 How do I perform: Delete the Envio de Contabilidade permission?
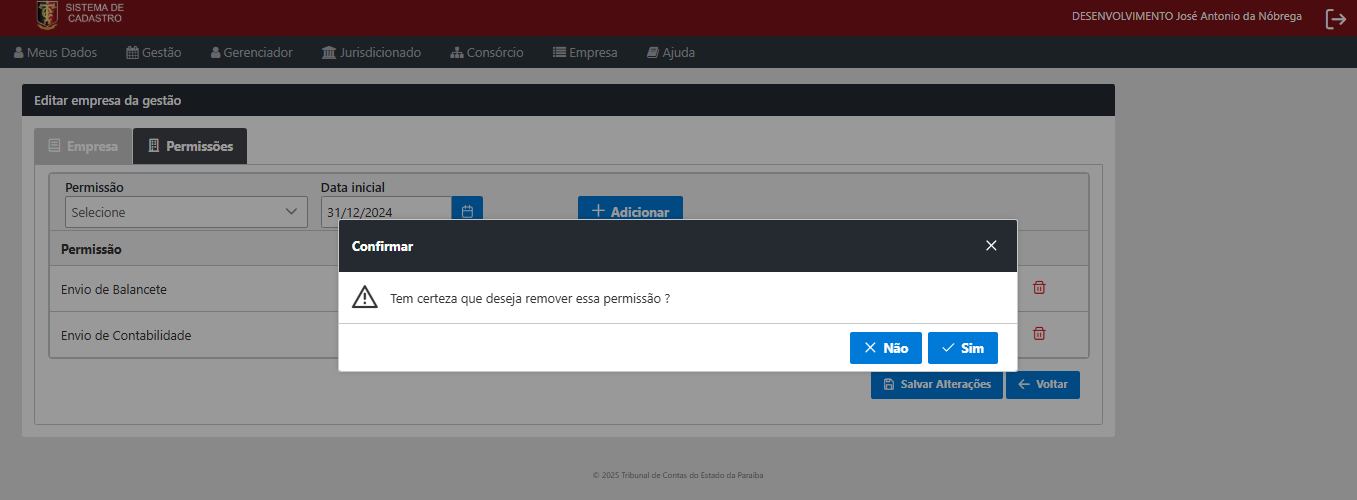click(x=1039, y=334)
